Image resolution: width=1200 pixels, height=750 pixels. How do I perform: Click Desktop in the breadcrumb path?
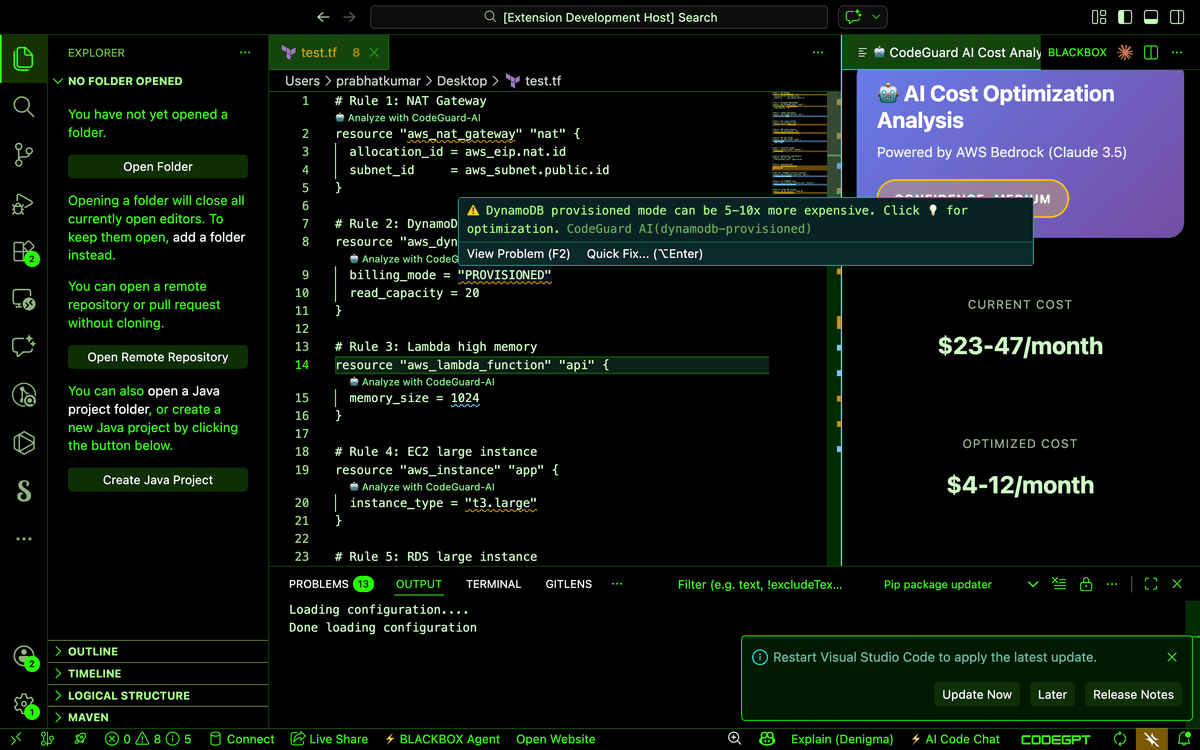pos(462,81)
